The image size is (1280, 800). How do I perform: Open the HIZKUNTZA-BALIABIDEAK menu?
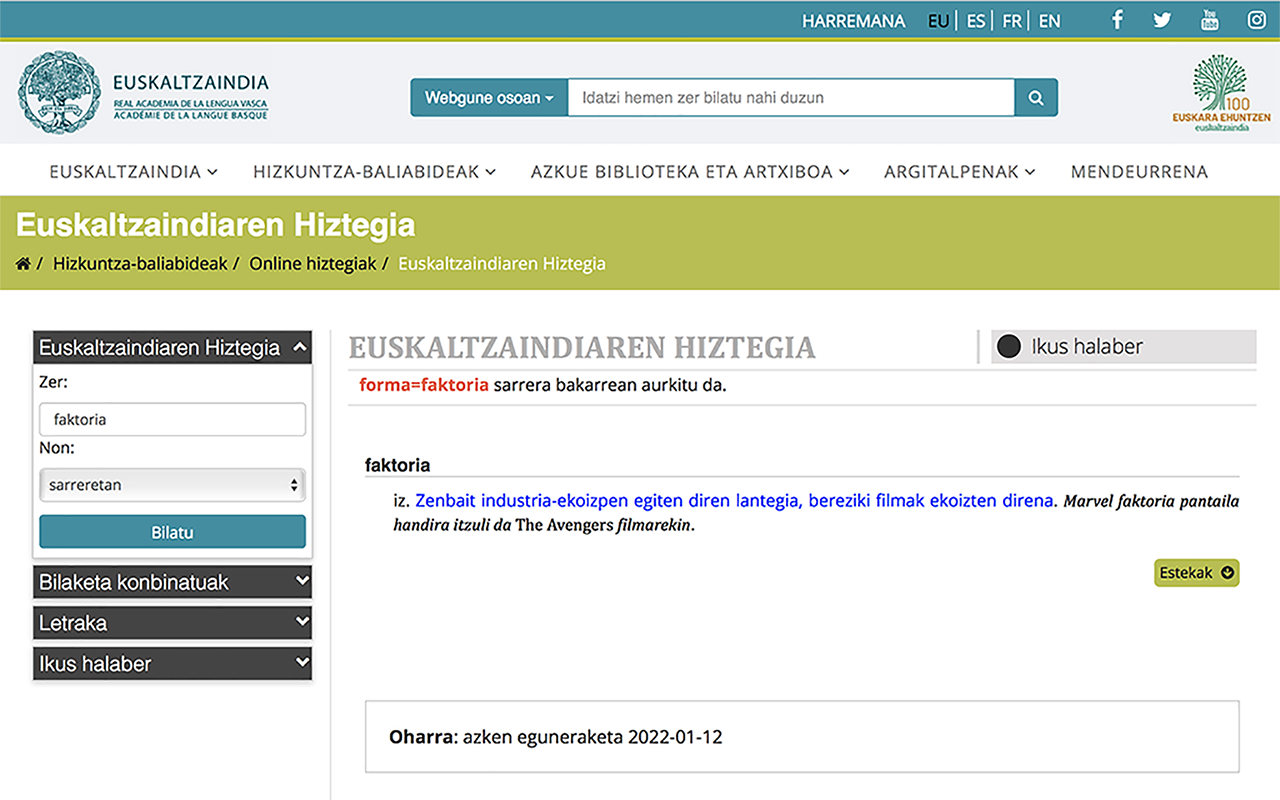(x=375, y=172)
